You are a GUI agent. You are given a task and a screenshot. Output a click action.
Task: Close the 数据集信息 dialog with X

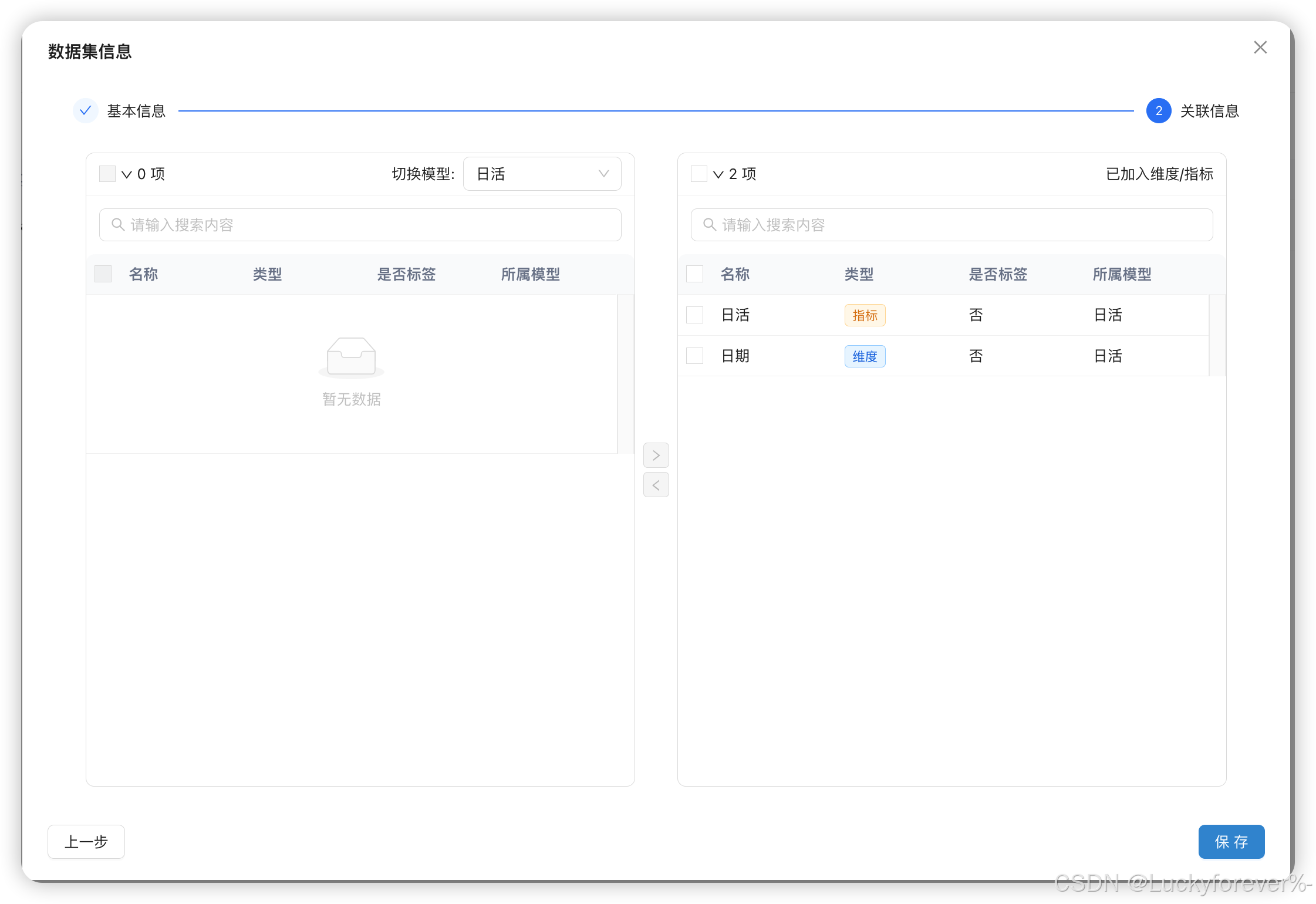1260,48
